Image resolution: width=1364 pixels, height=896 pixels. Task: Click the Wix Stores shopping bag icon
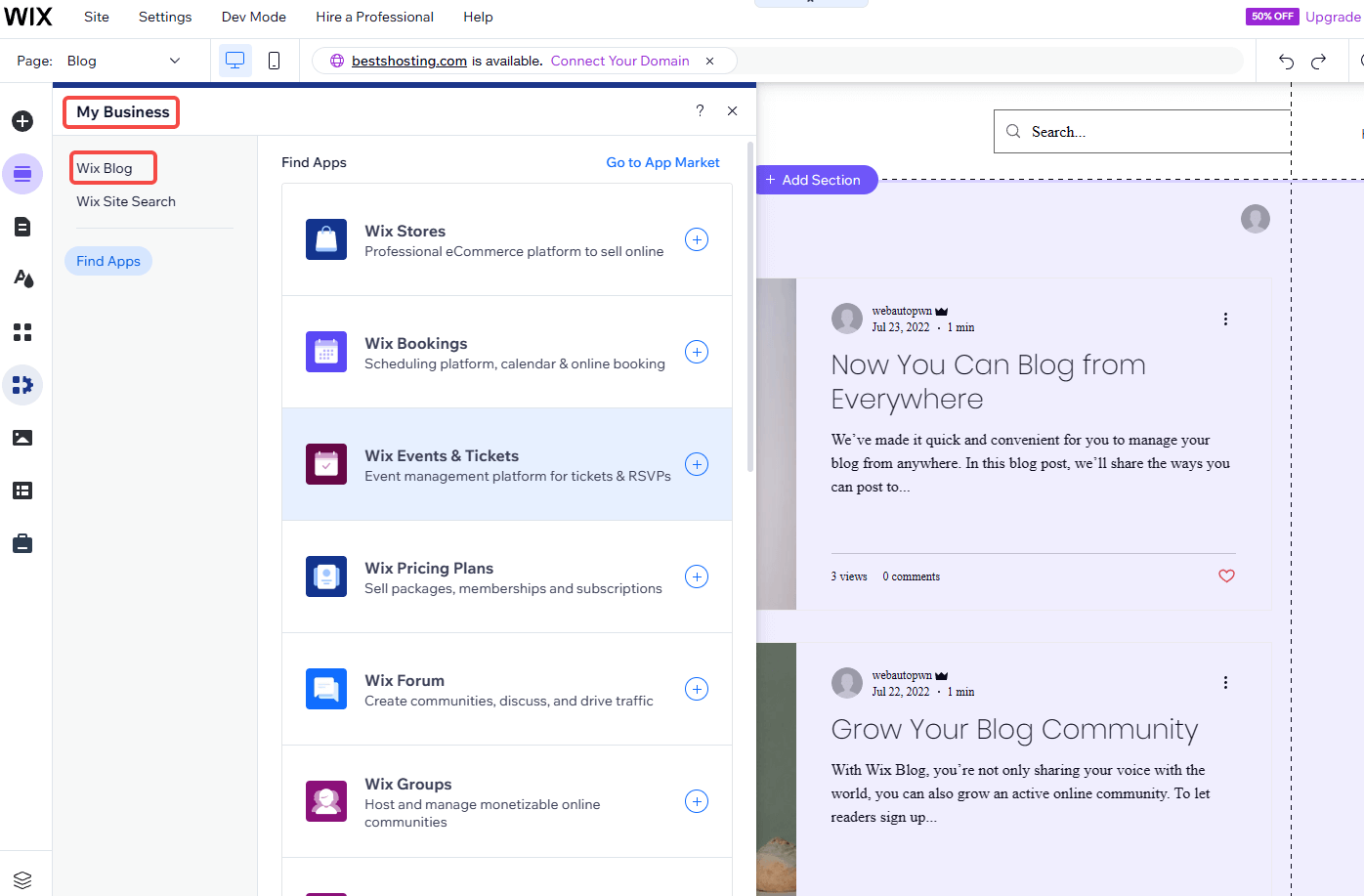[326, 239]
